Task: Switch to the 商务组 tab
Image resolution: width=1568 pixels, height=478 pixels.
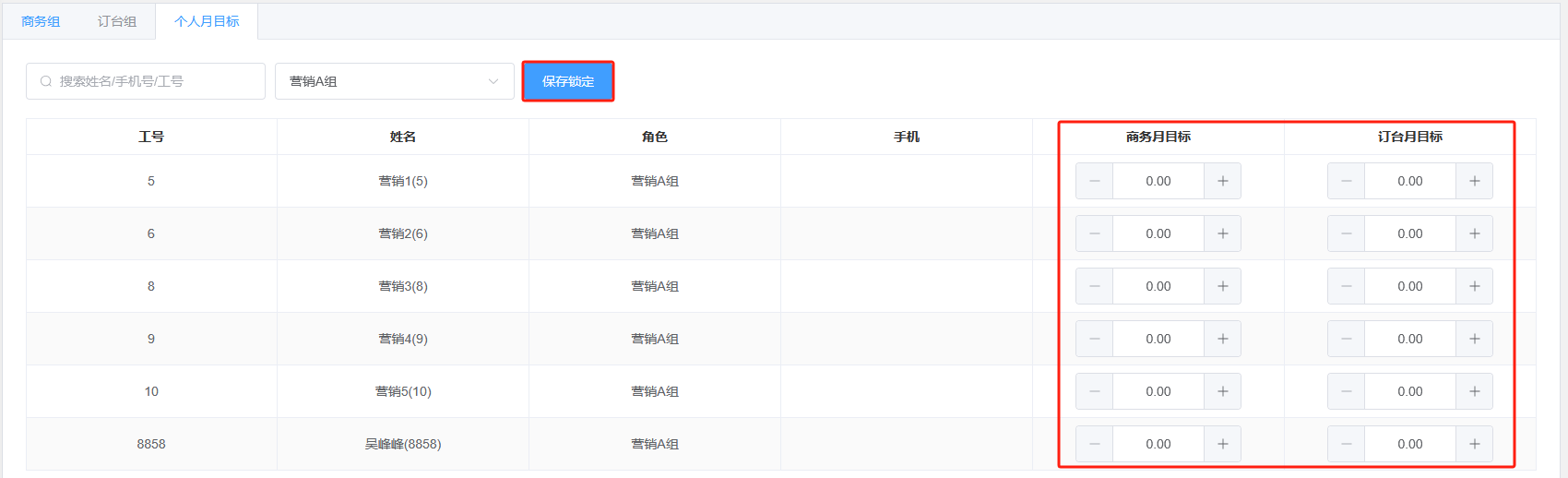Action: tap(41, 21)
